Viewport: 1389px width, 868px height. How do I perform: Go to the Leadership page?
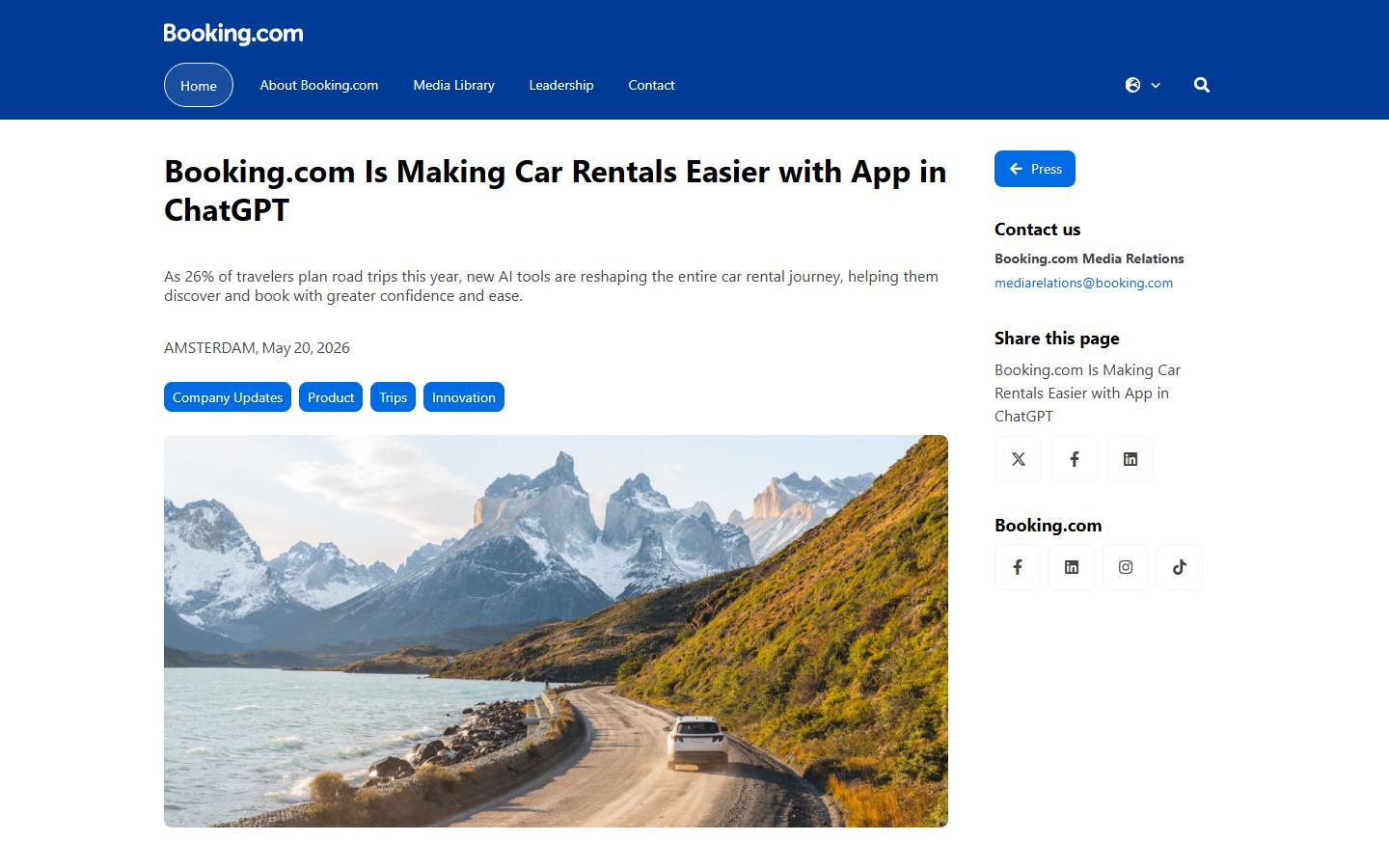click(561, 85)
